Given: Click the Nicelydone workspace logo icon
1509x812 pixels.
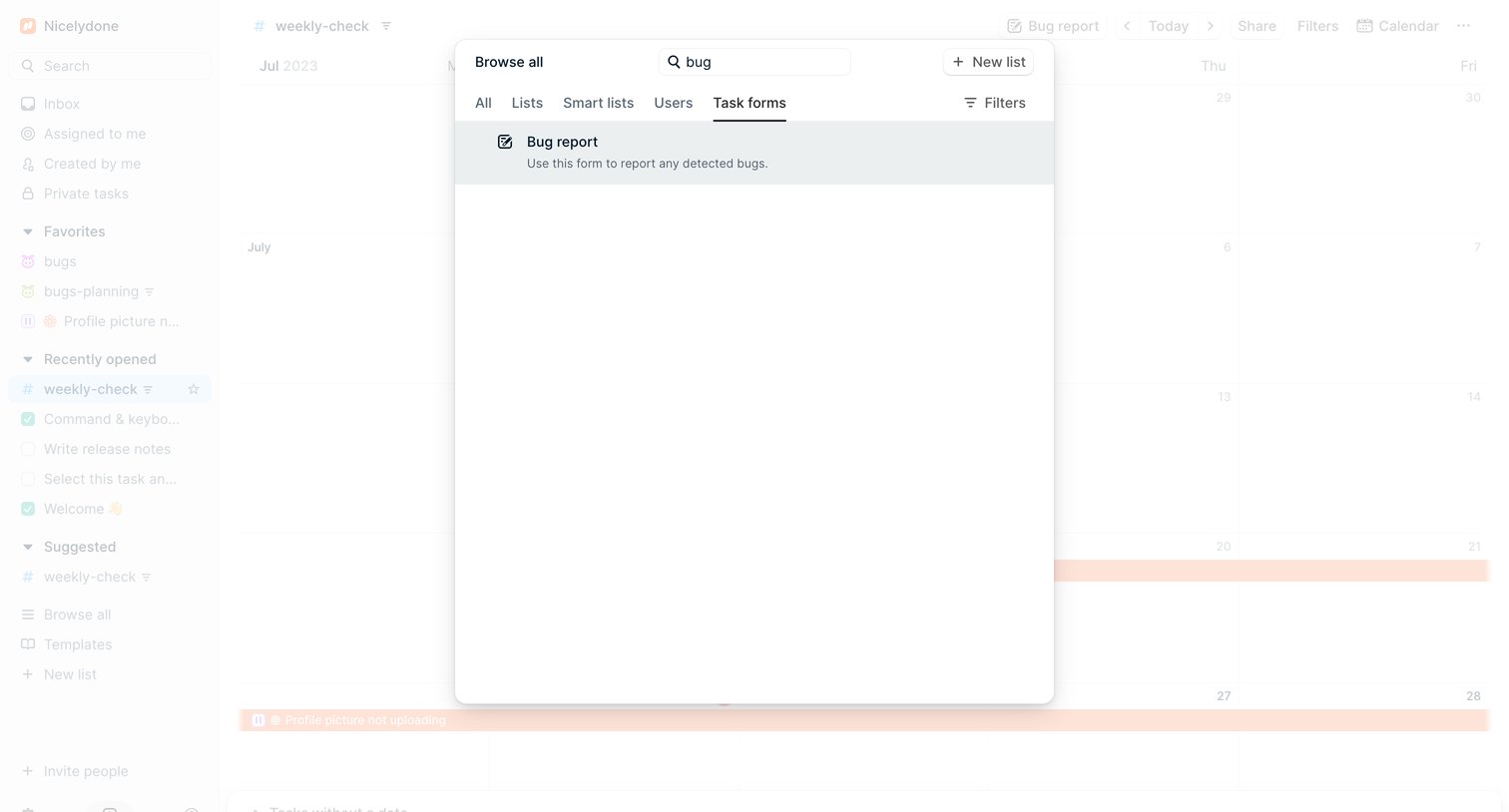Looking at the screenshot, I should click(x=28, y=26).
